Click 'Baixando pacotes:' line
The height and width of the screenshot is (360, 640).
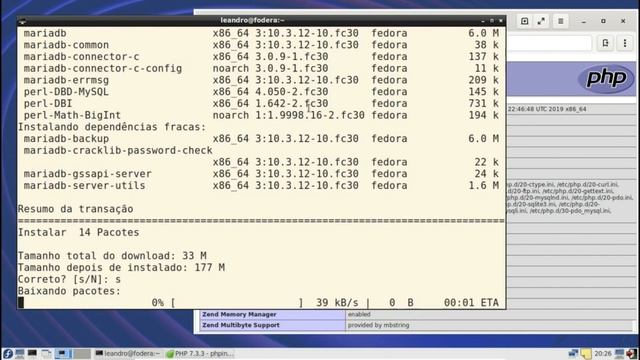coord(69,291)
